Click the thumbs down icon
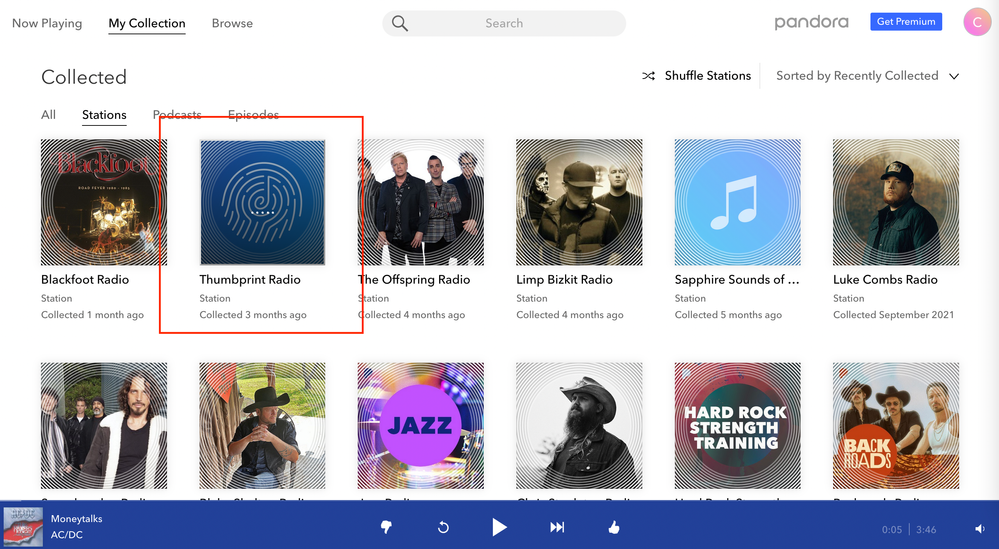Screen dimensions: 999x549 (x=386, y=527)
